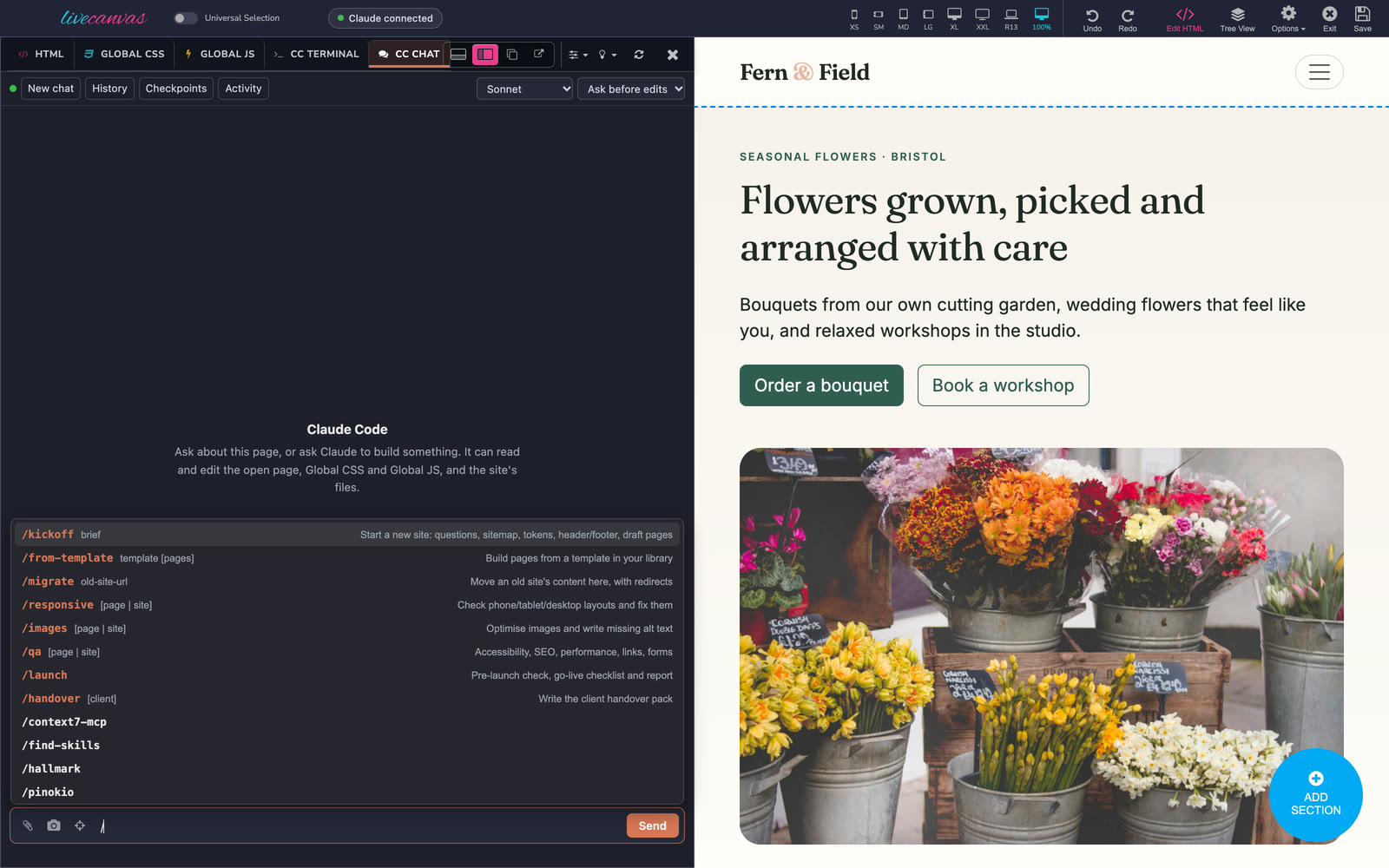The image size is (1389, 868).
Task: Expand the lightbulb hints dropdown
Action: 608,54
